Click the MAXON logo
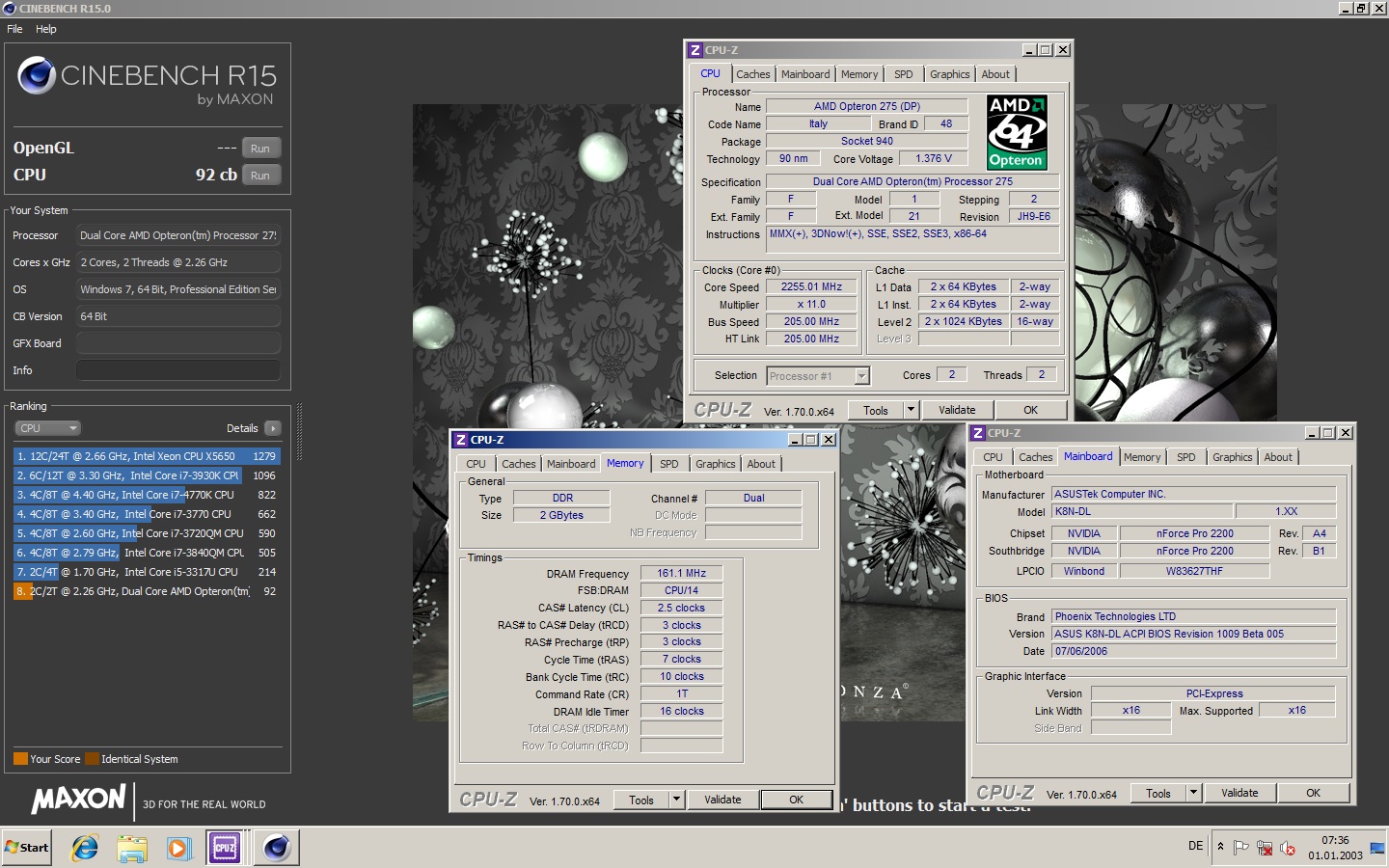The height and width of the screenshot is (868, 1389). (x=78, y=800)
